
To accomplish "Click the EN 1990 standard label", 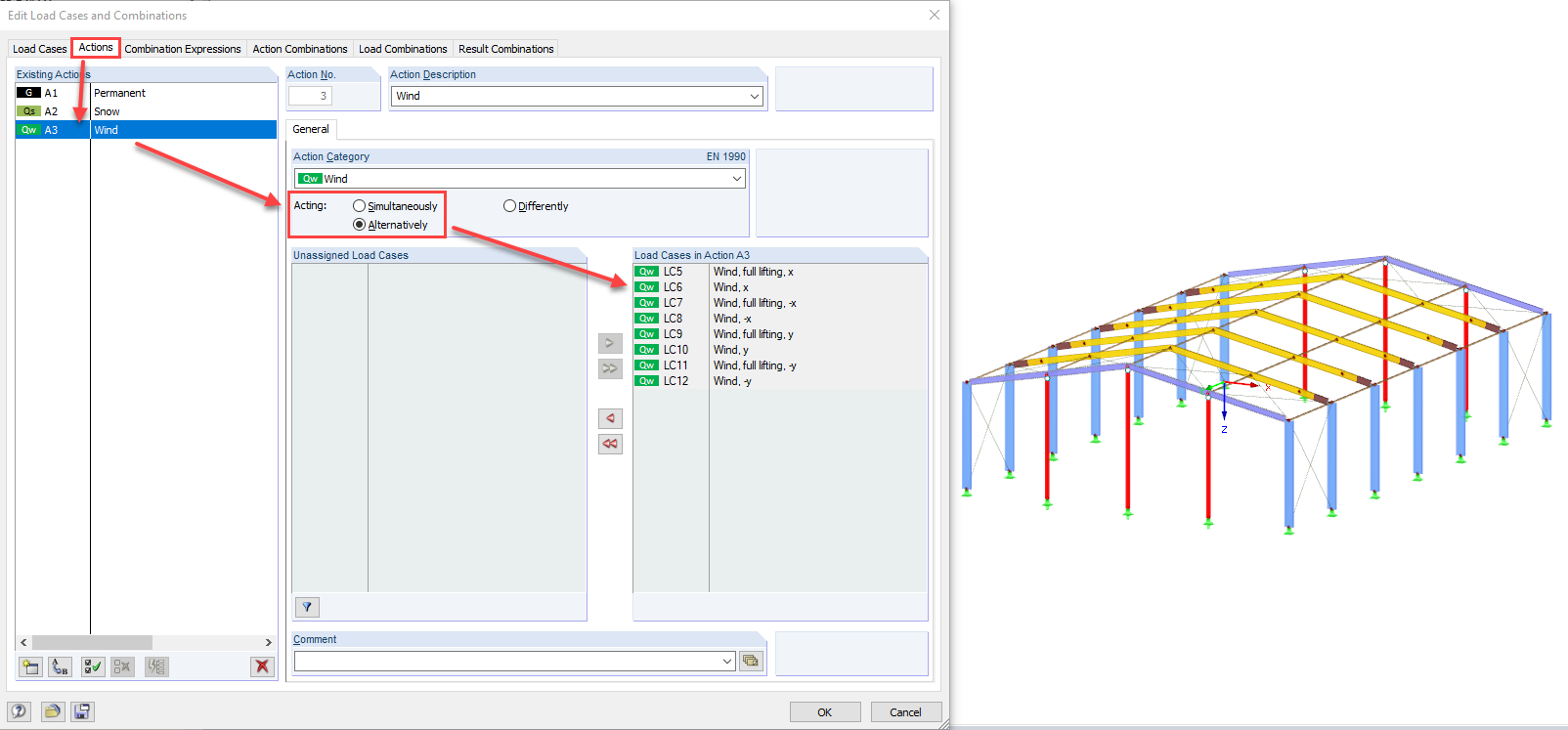I will tap(726, 156).
